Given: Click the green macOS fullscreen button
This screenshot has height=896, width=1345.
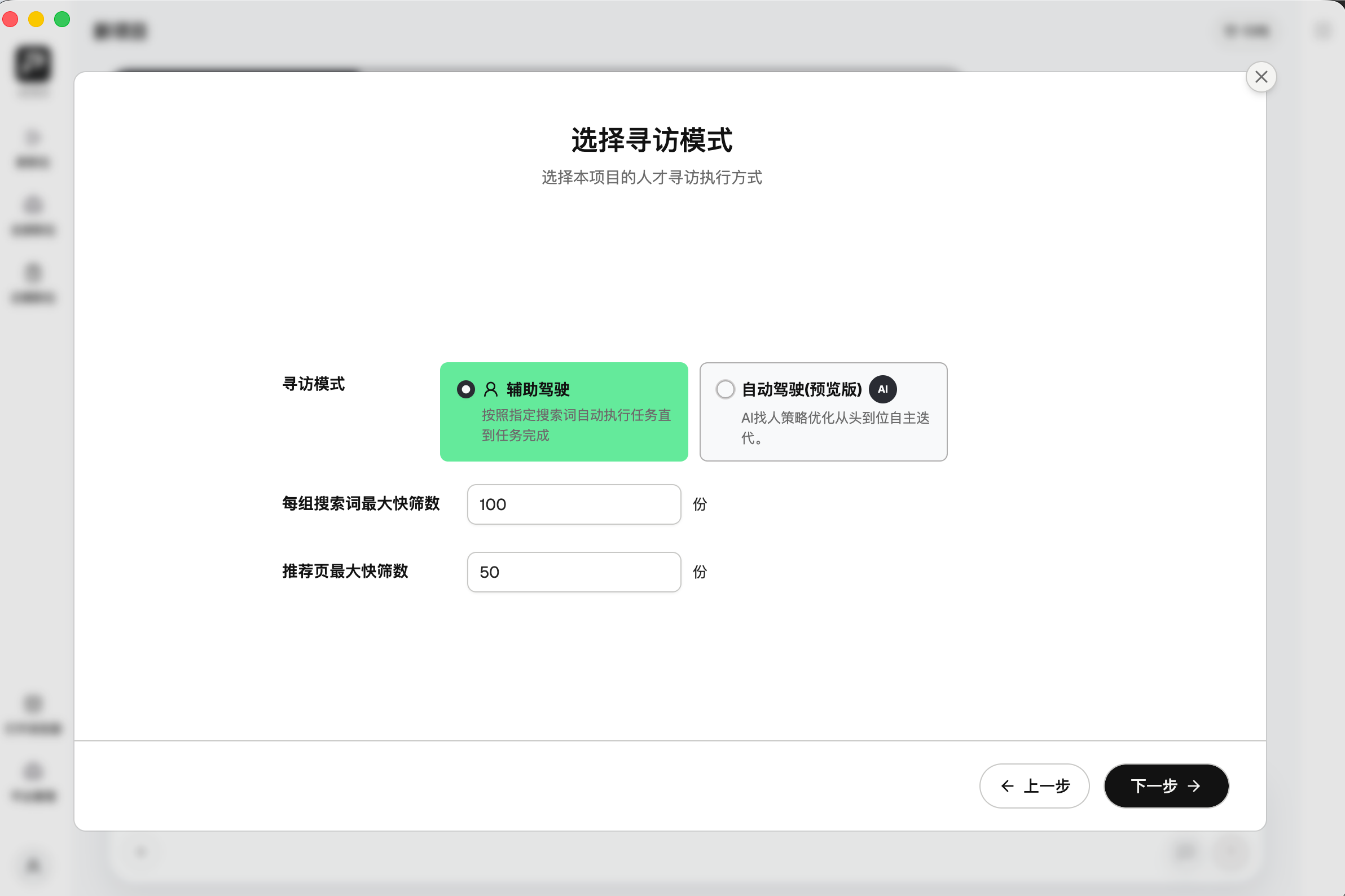Looking at the screenshot, I should pos(61,19).
